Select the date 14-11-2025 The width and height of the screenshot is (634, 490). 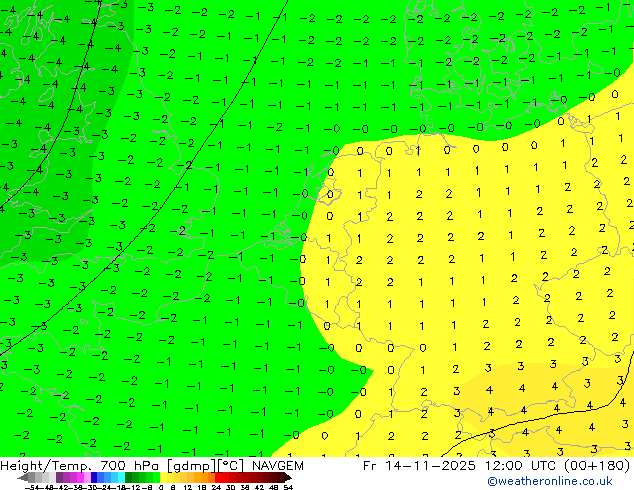(430, 466)
